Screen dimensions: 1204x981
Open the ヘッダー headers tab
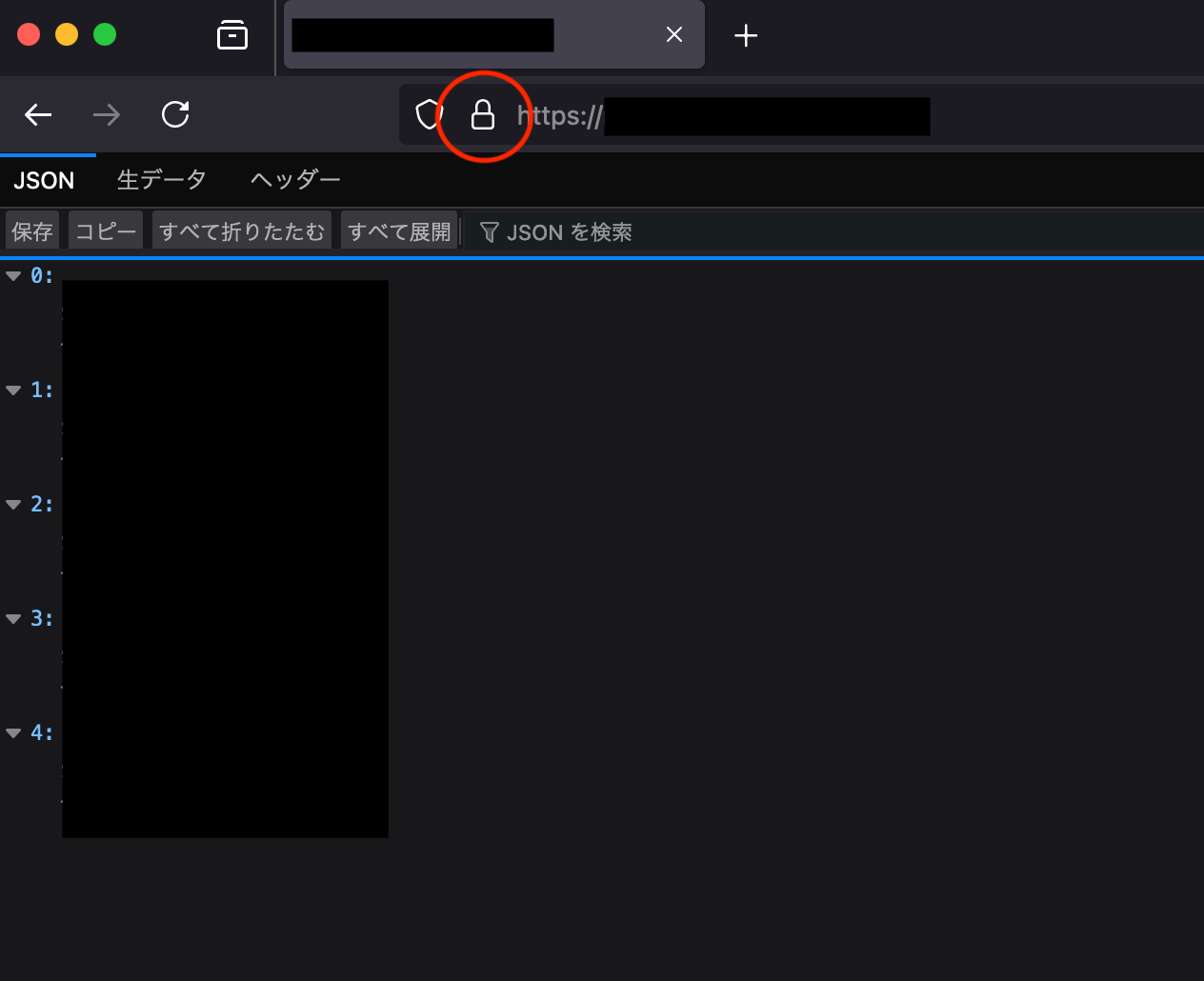(x=295, y=180)
